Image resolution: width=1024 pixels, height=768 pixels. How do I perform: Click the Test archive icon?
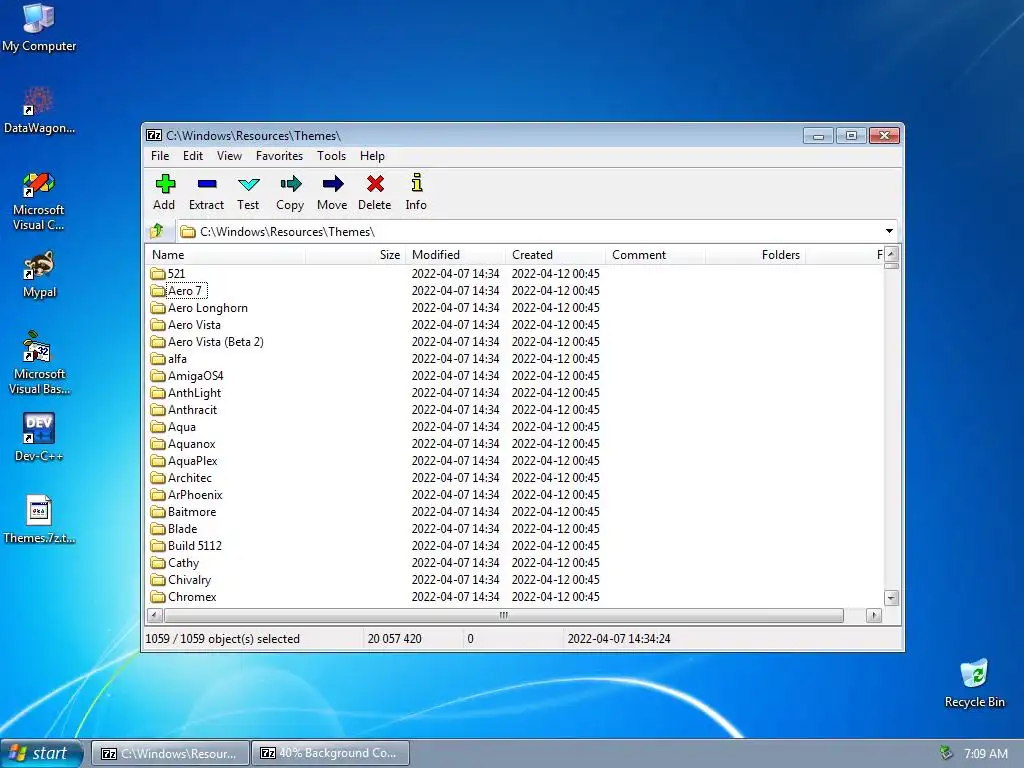tap(248, 184)
